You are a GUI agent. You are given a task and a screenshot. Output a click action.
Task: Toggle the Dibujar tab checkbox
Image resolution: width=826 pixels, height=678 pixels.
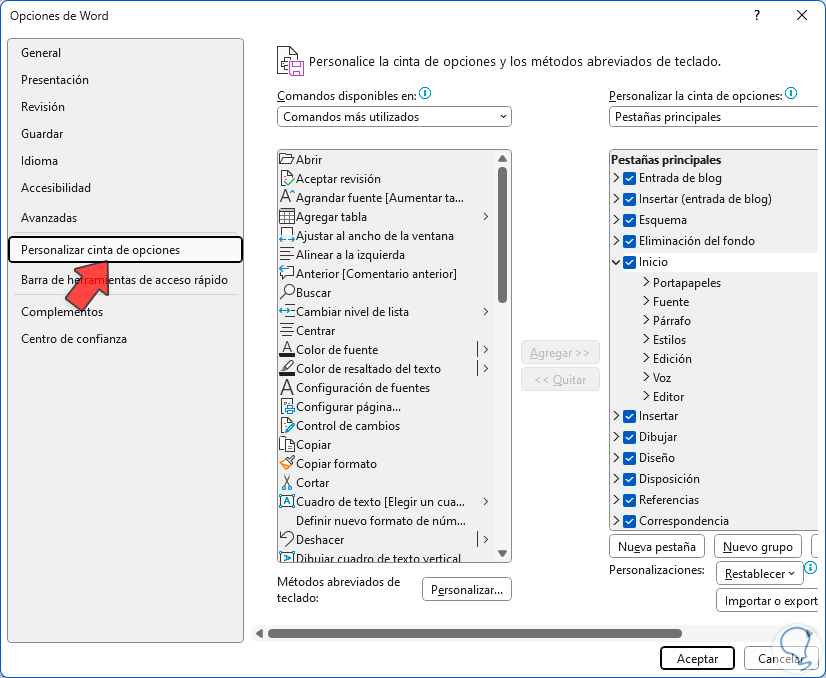tap(629, 437)
